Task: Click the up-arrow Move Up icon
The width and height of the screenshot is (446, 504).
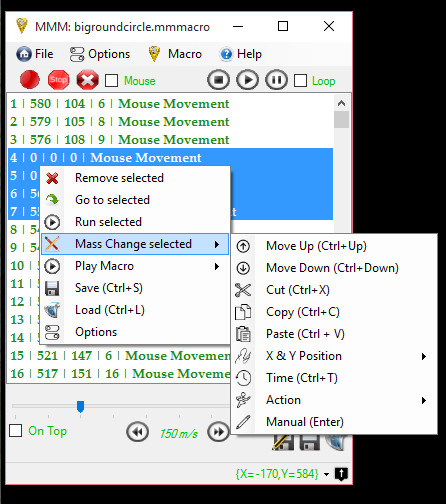Action: 243,246
